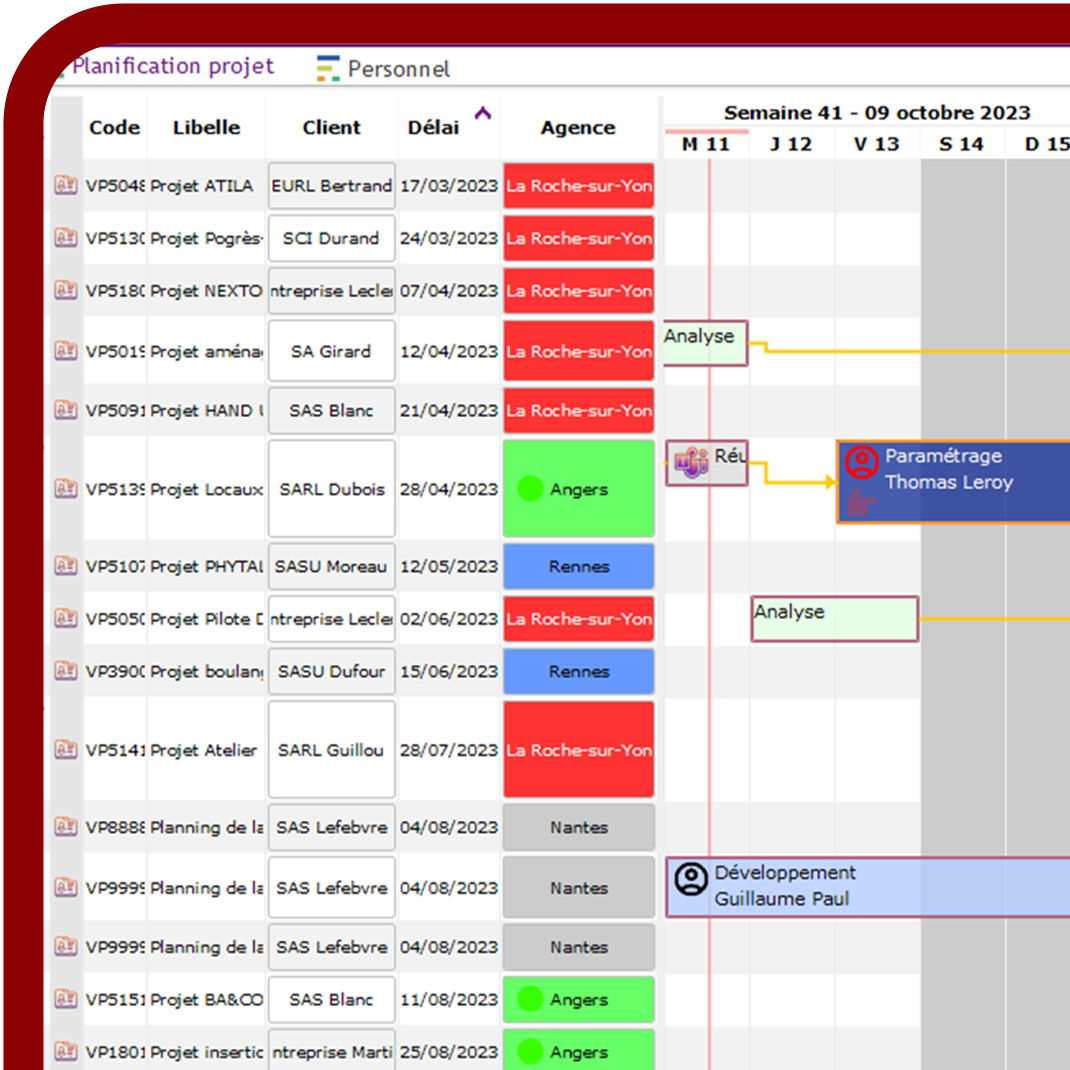Click the Agence column header
The width and height of the screenshot is (1070, 1070).
click(578, 128)
